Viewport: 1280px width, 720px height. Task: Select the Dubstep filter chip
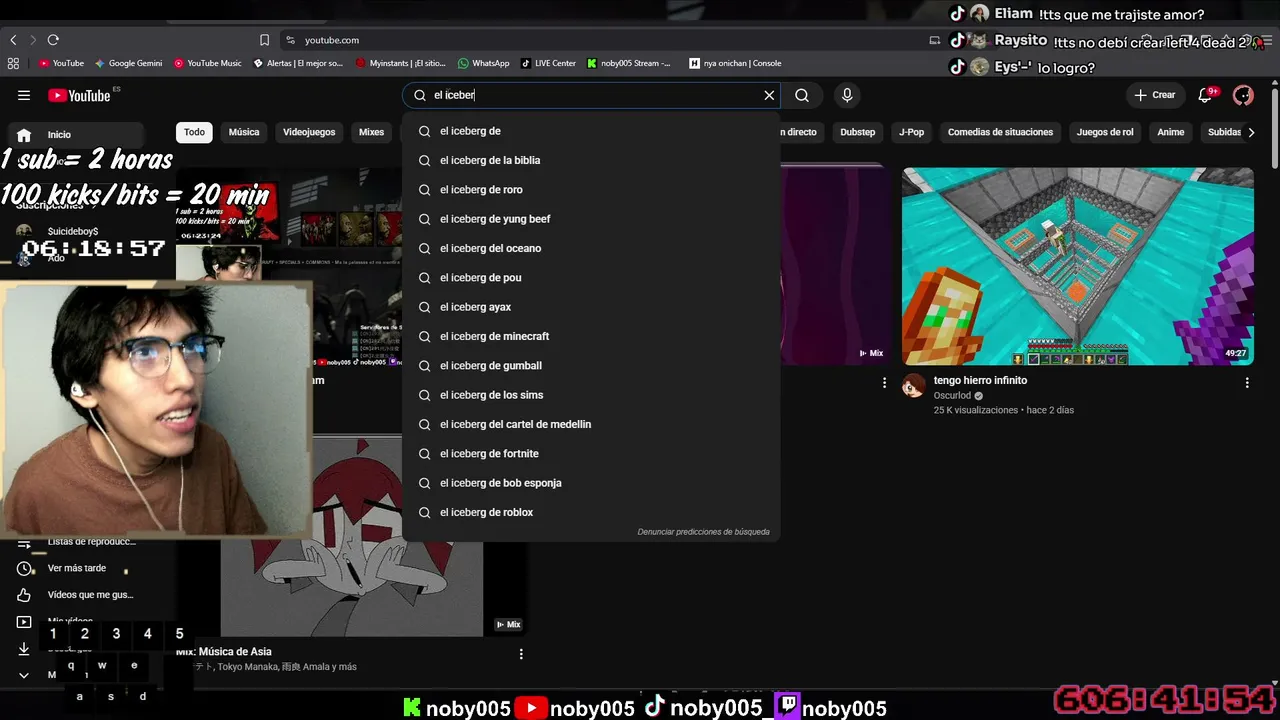coord(857,132)
